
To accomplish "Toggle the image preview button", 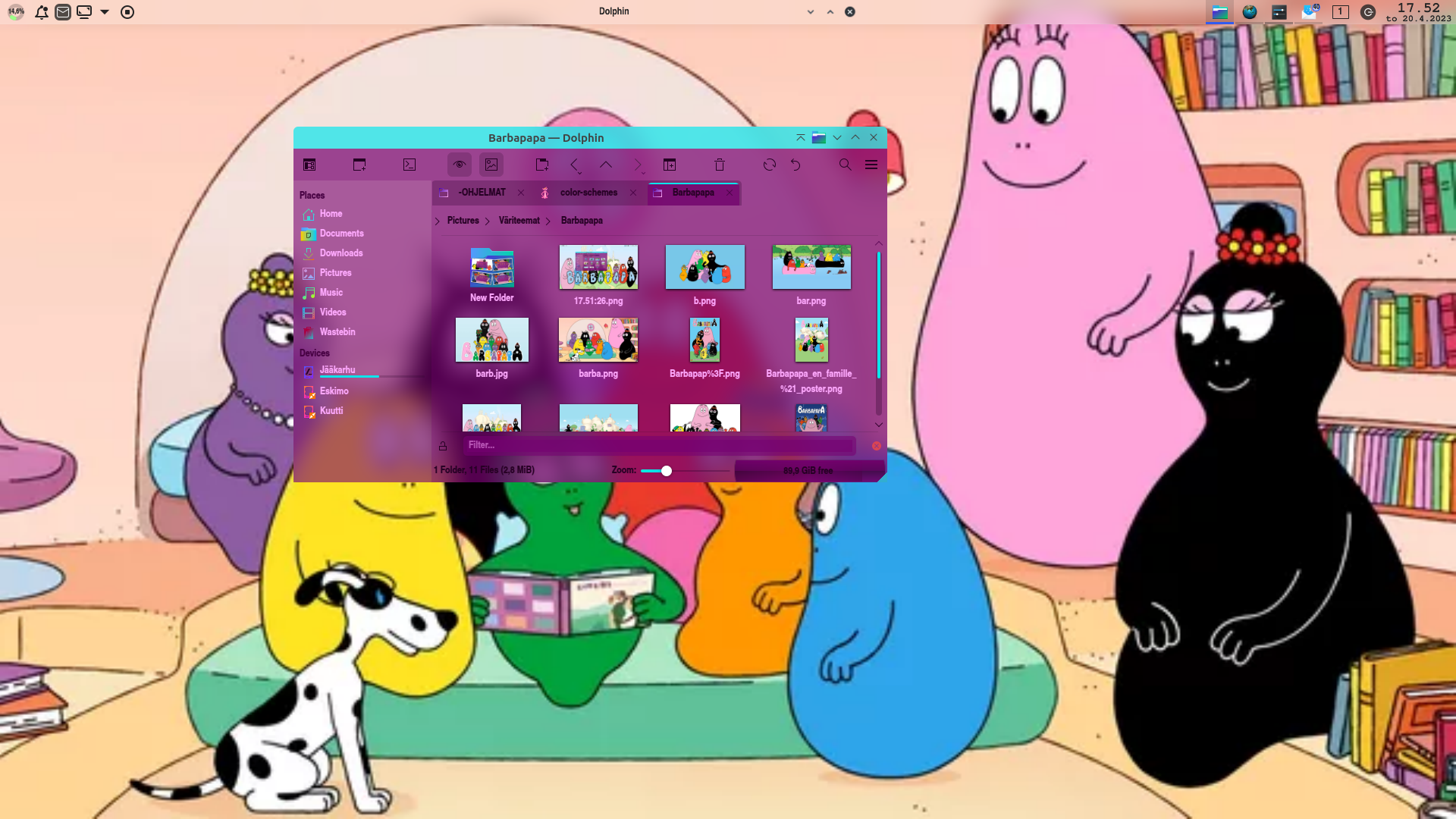I will (x=491, y=165).
